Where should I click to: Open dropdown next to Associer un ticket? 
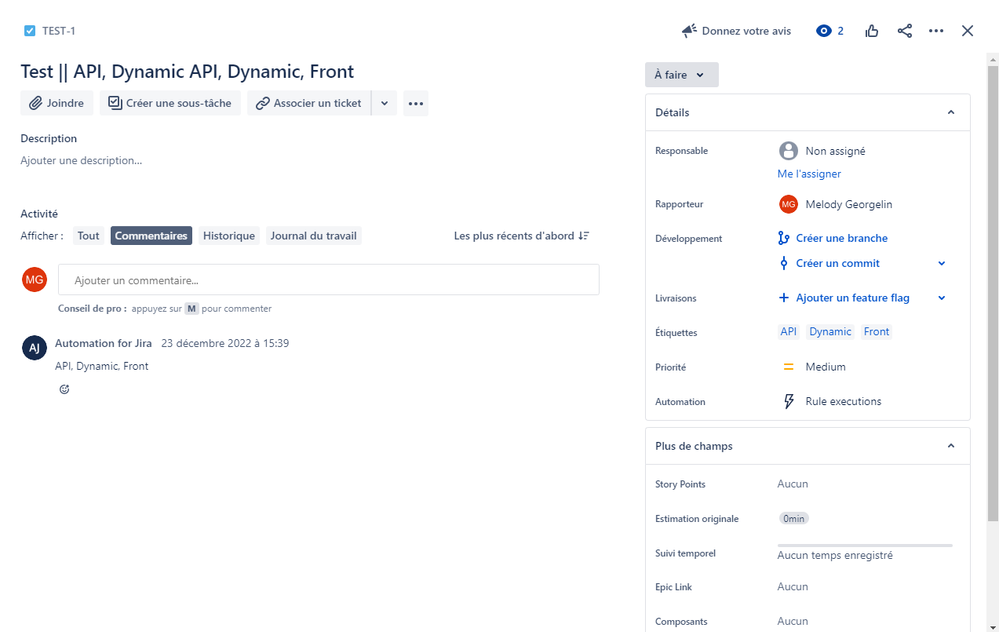pyautogui.click(x=384, y=103)
